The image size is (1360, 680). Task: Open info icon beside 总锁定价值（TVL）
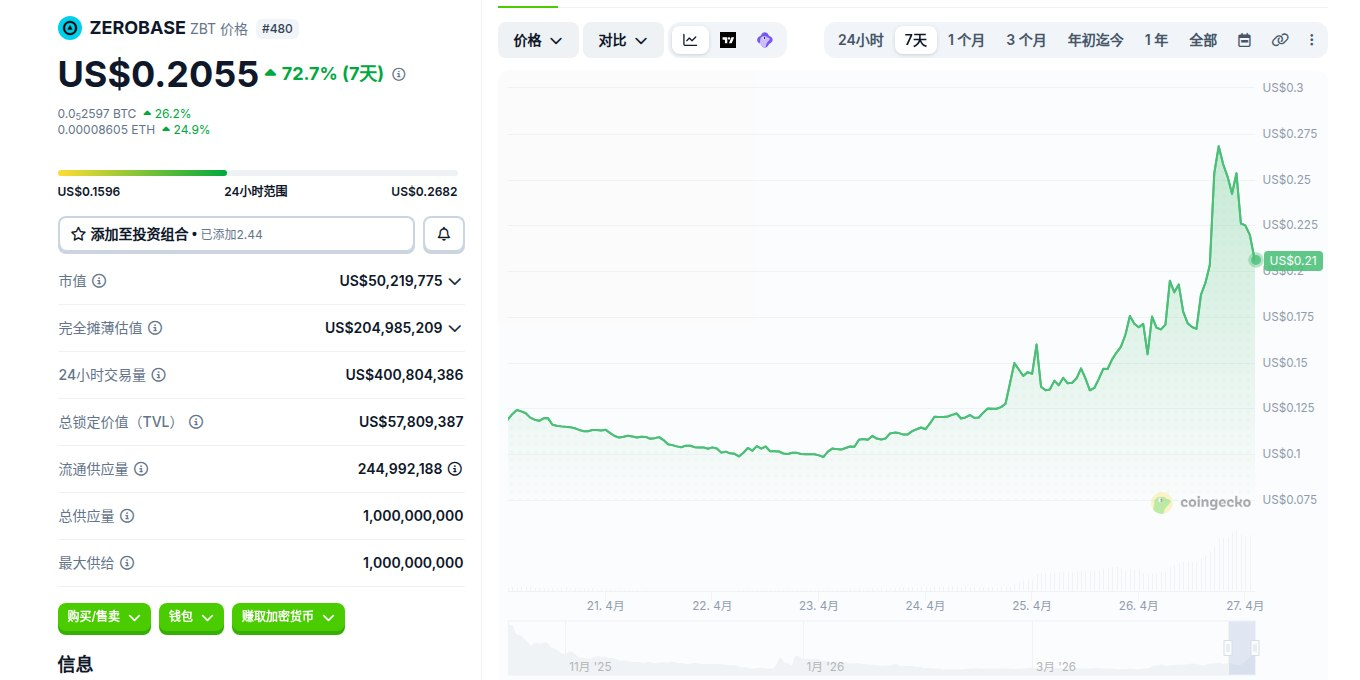click(196, 422)
